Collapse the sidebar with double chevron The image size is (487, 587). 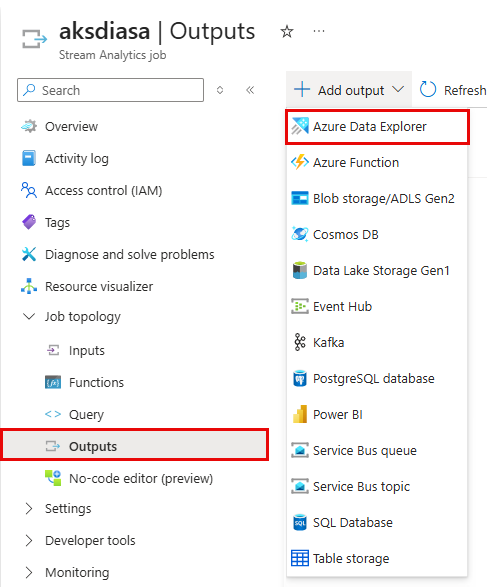point(250,90)
